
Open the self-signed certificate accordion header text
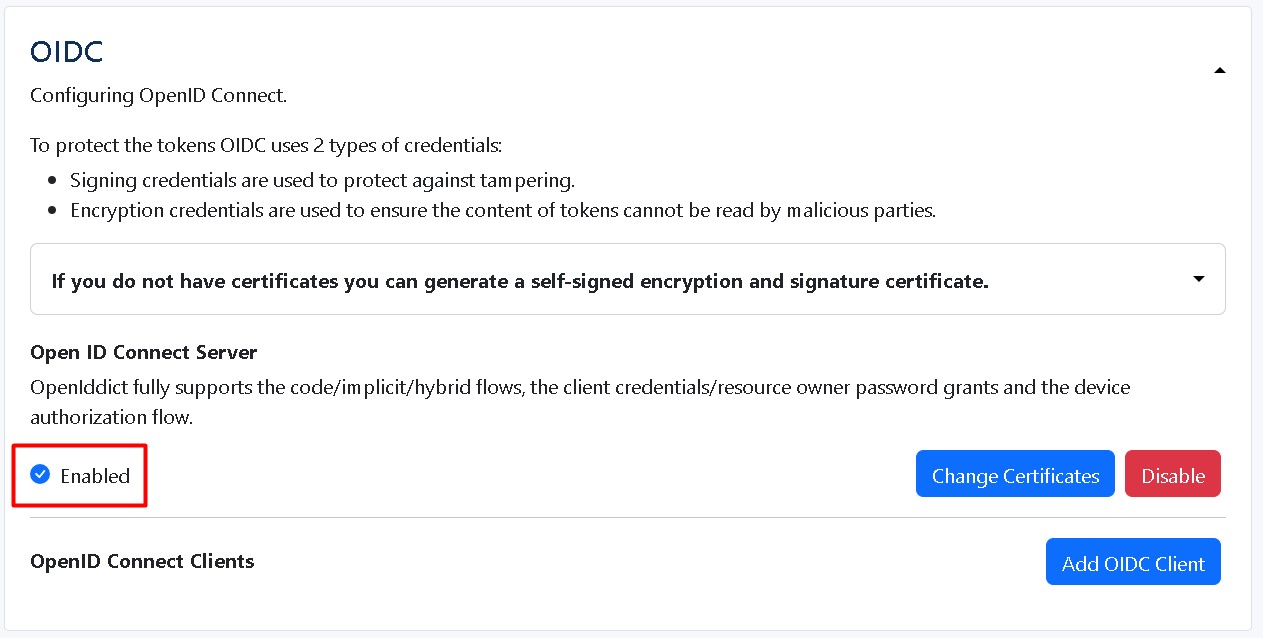coord(520,281)
